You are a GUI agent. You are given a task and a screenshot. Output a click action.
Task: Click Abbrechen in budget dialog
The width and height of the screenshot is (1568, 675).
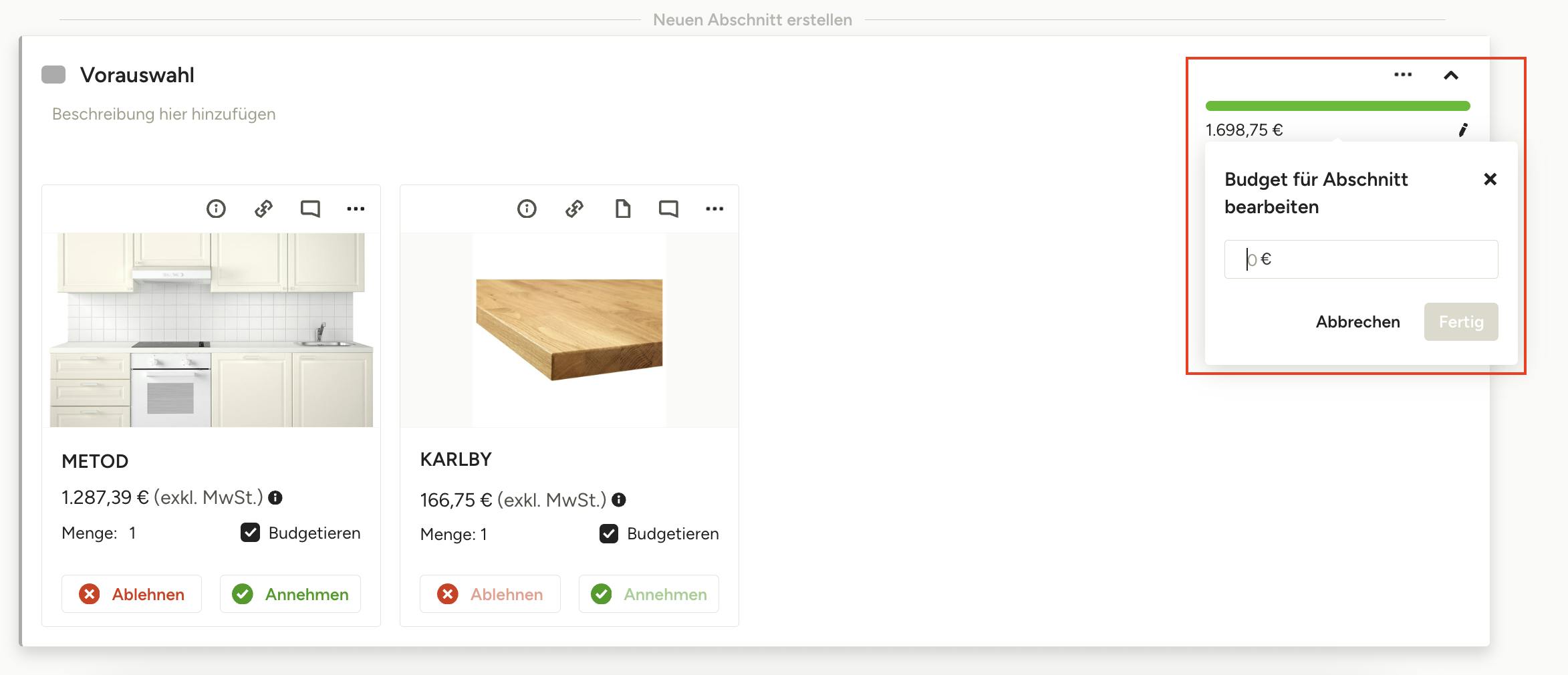(1357, 322)
